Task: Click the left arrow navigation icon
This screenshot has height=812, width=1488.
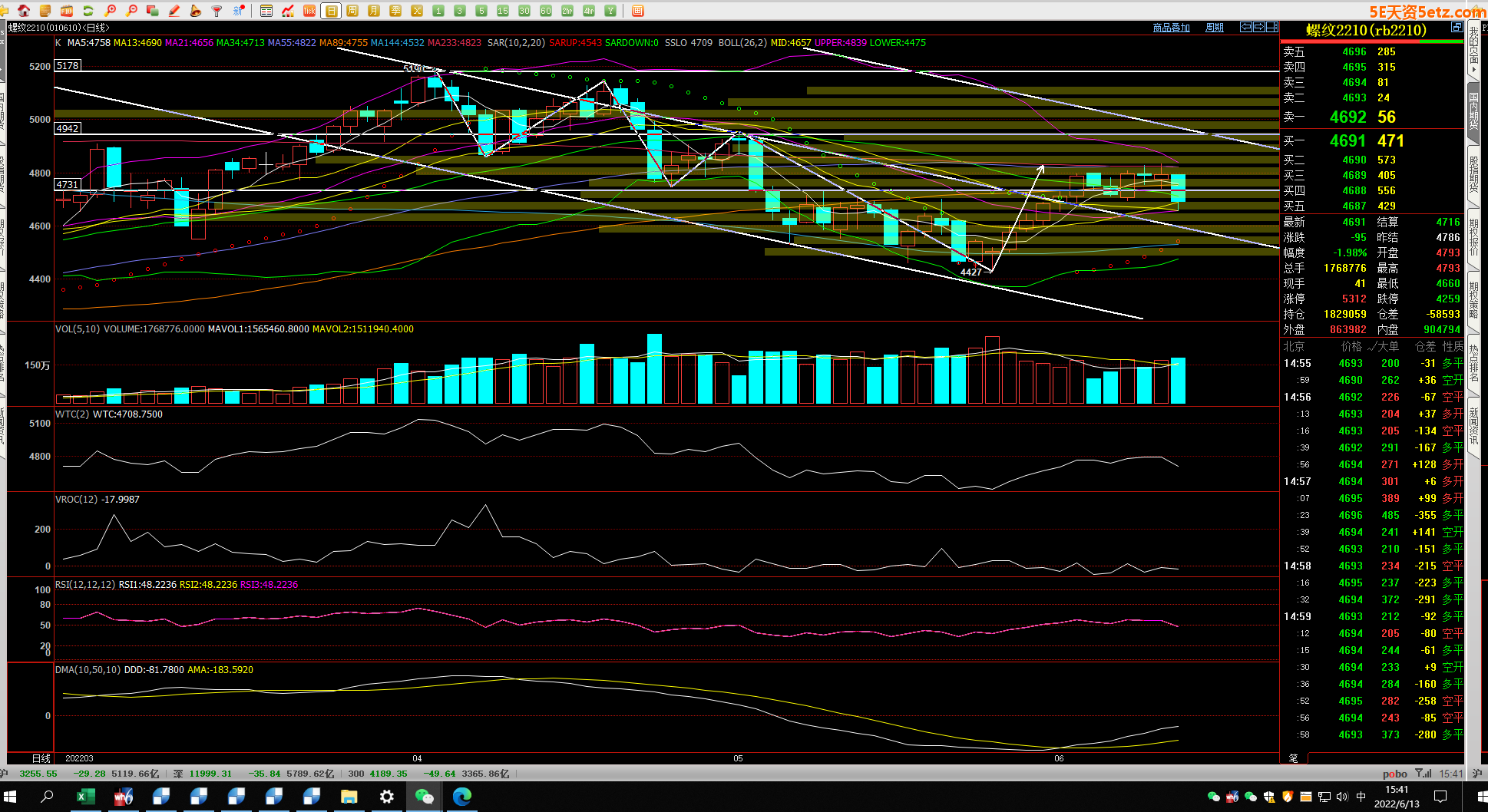Action: point(1246,27)
